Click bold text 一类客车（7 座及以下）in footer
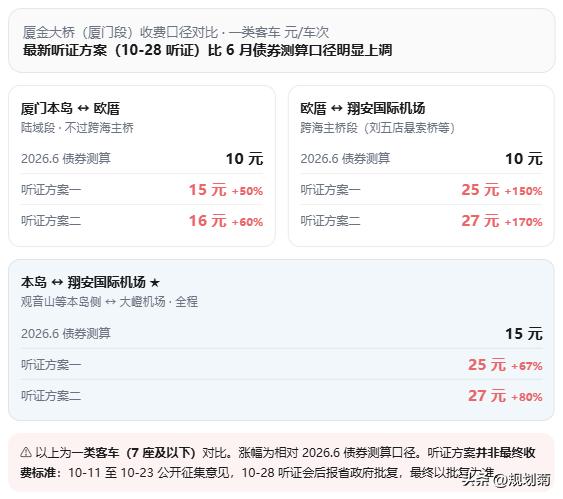This screenshot has width=563, height=499. coord(134,453)
